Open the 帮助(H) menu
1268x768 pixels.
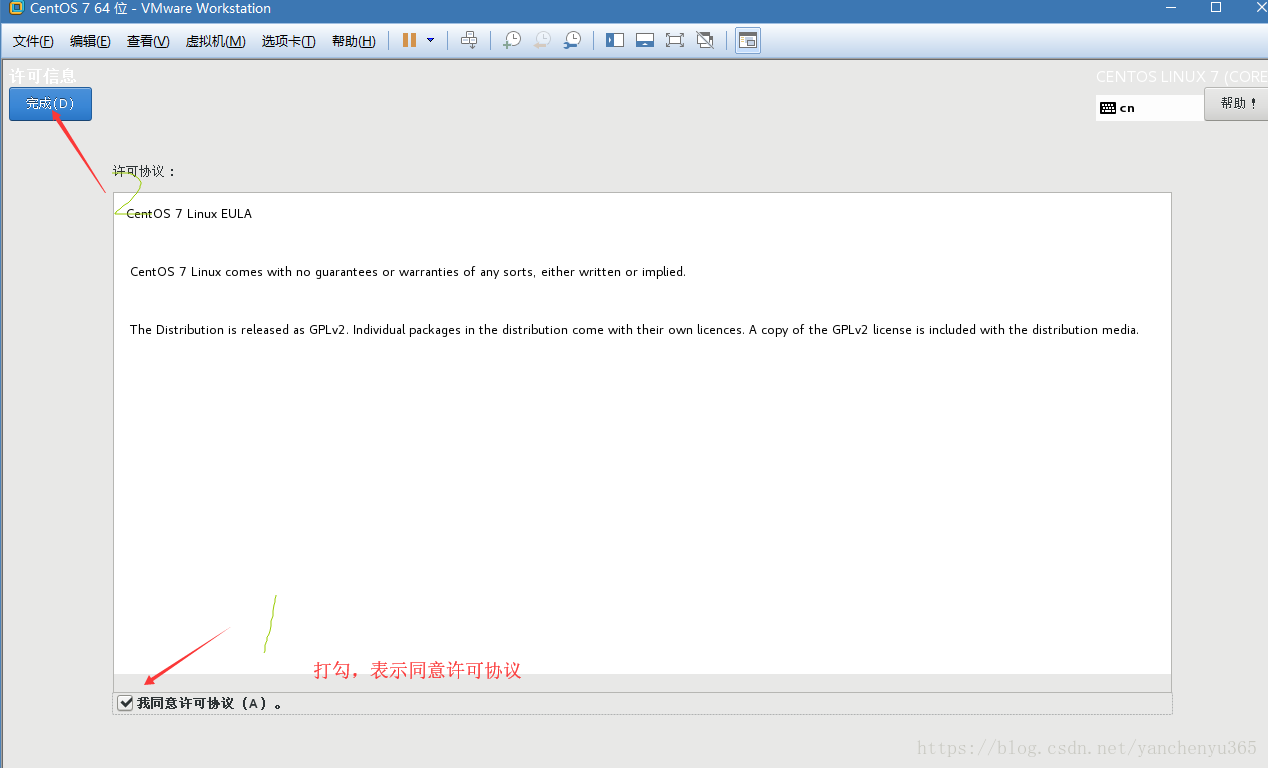click(353, 41)
